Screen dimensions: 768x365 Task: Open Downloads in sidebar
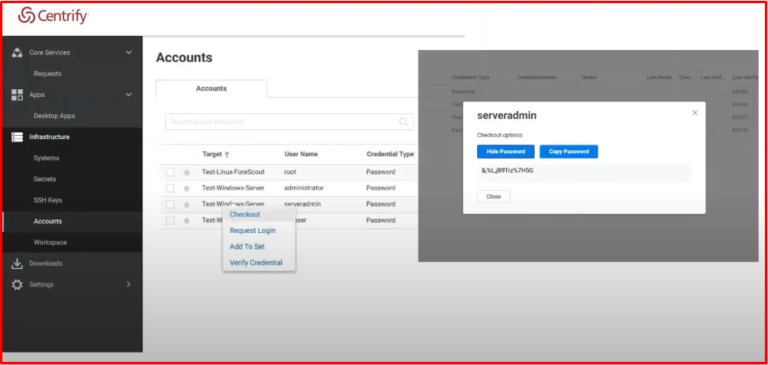click(46, 264)
